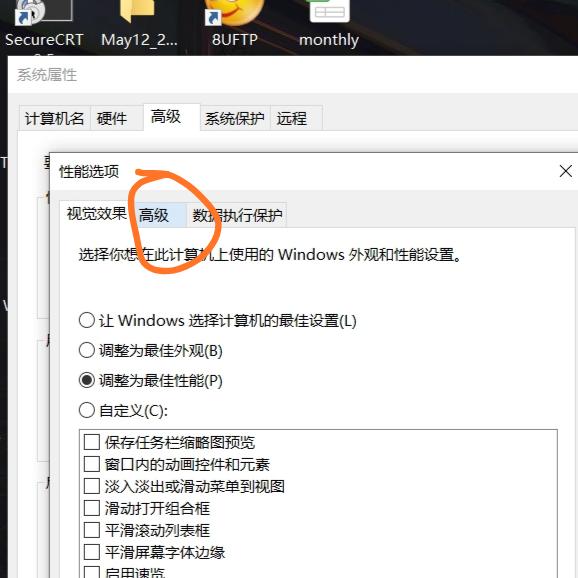
Task: Open the 数据执行保护 tab
Action: pyautogui.click(x=237, y=215)
